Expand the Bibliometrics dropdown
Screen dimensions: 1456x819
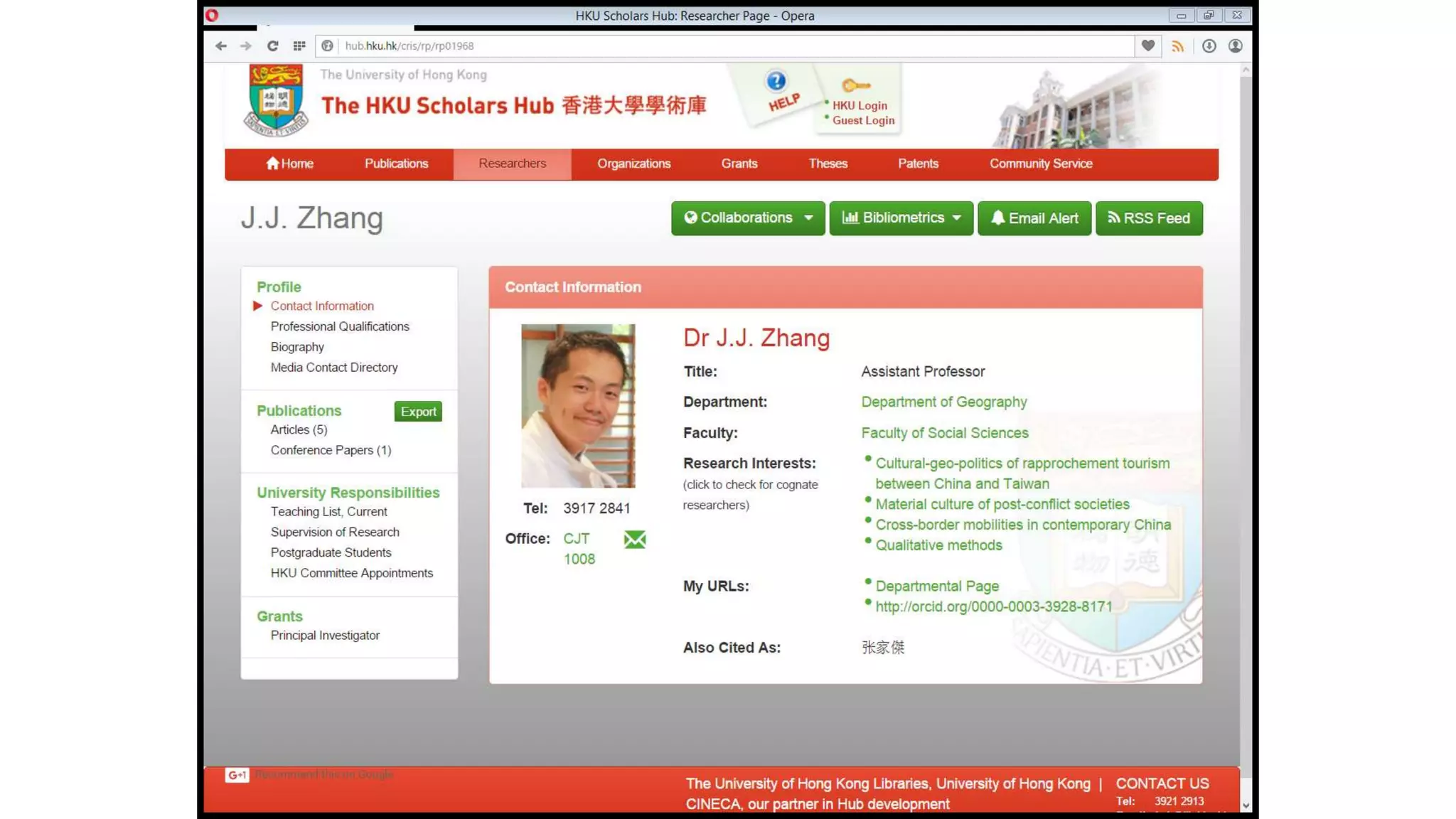(x=901, y=218)
